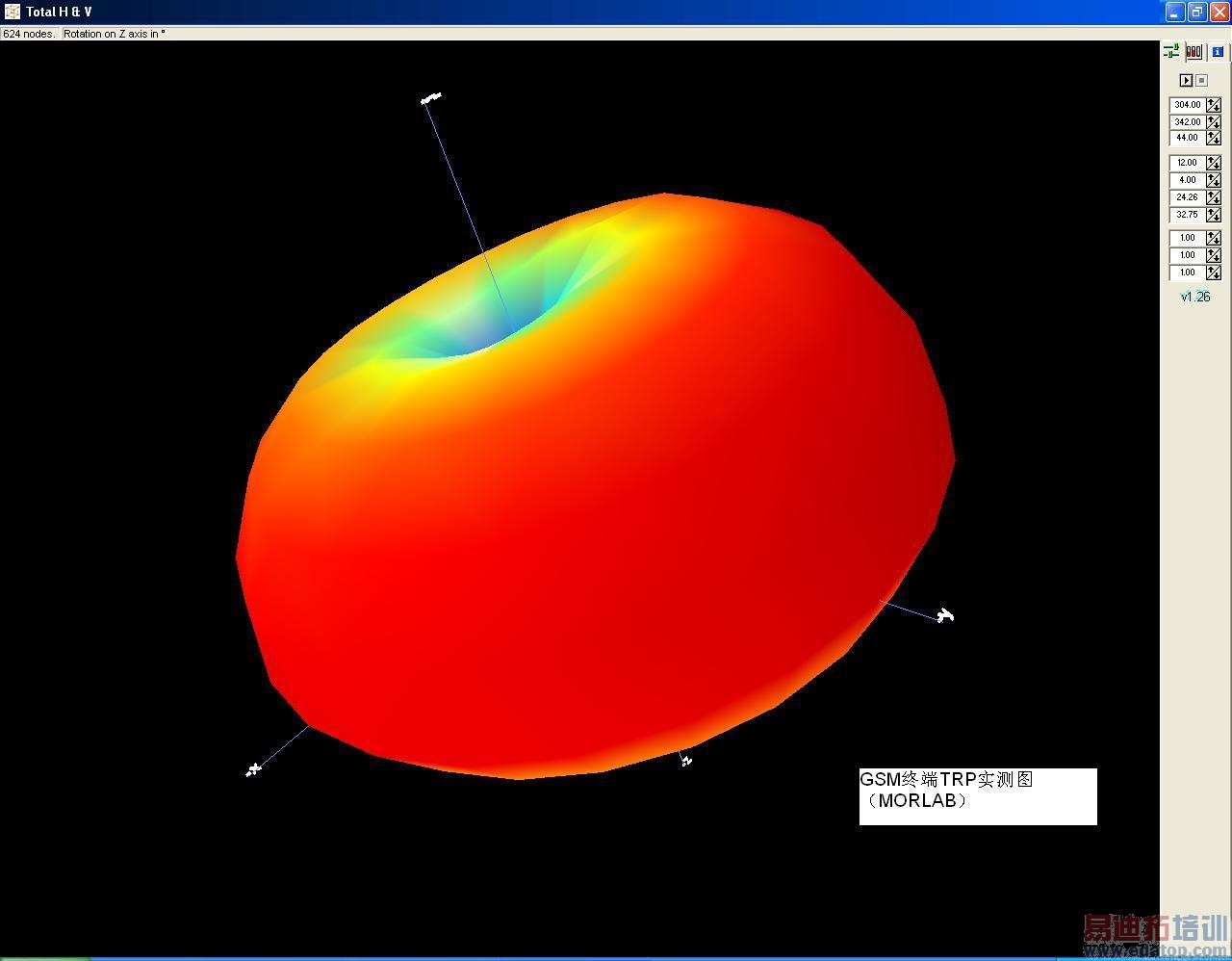1232x961 pixels.
Task: Select the 304.00 value field
Action: pos(1188,105)
